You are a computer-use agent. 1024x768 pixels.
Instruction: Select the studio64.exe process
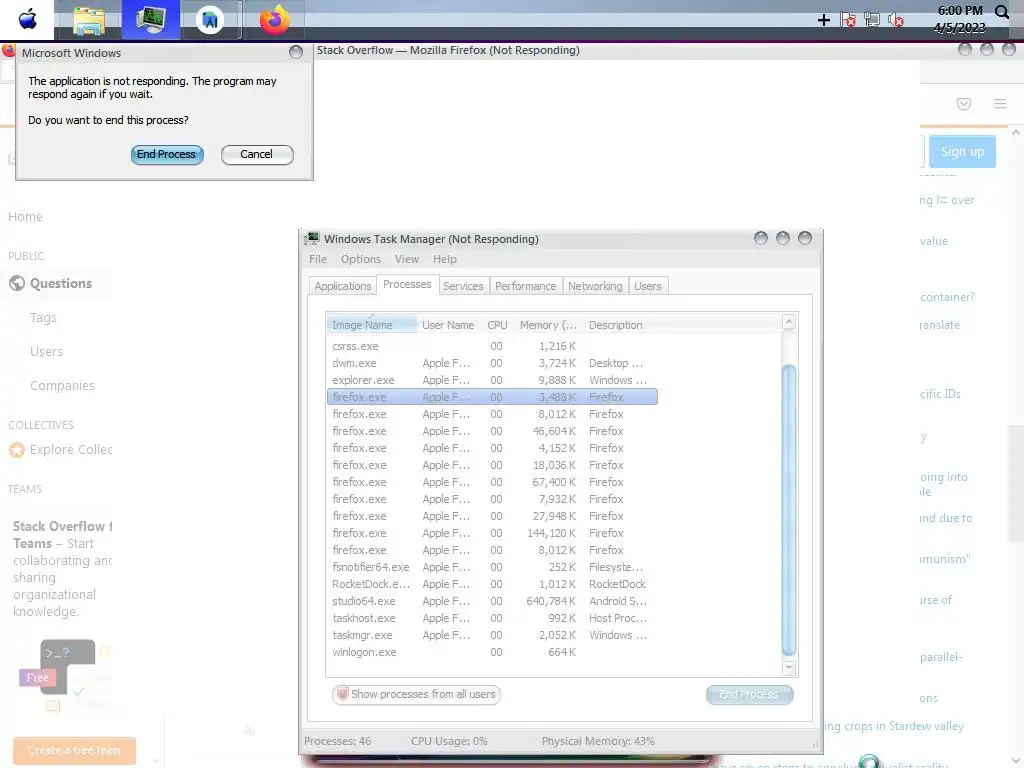click(492, 601)
